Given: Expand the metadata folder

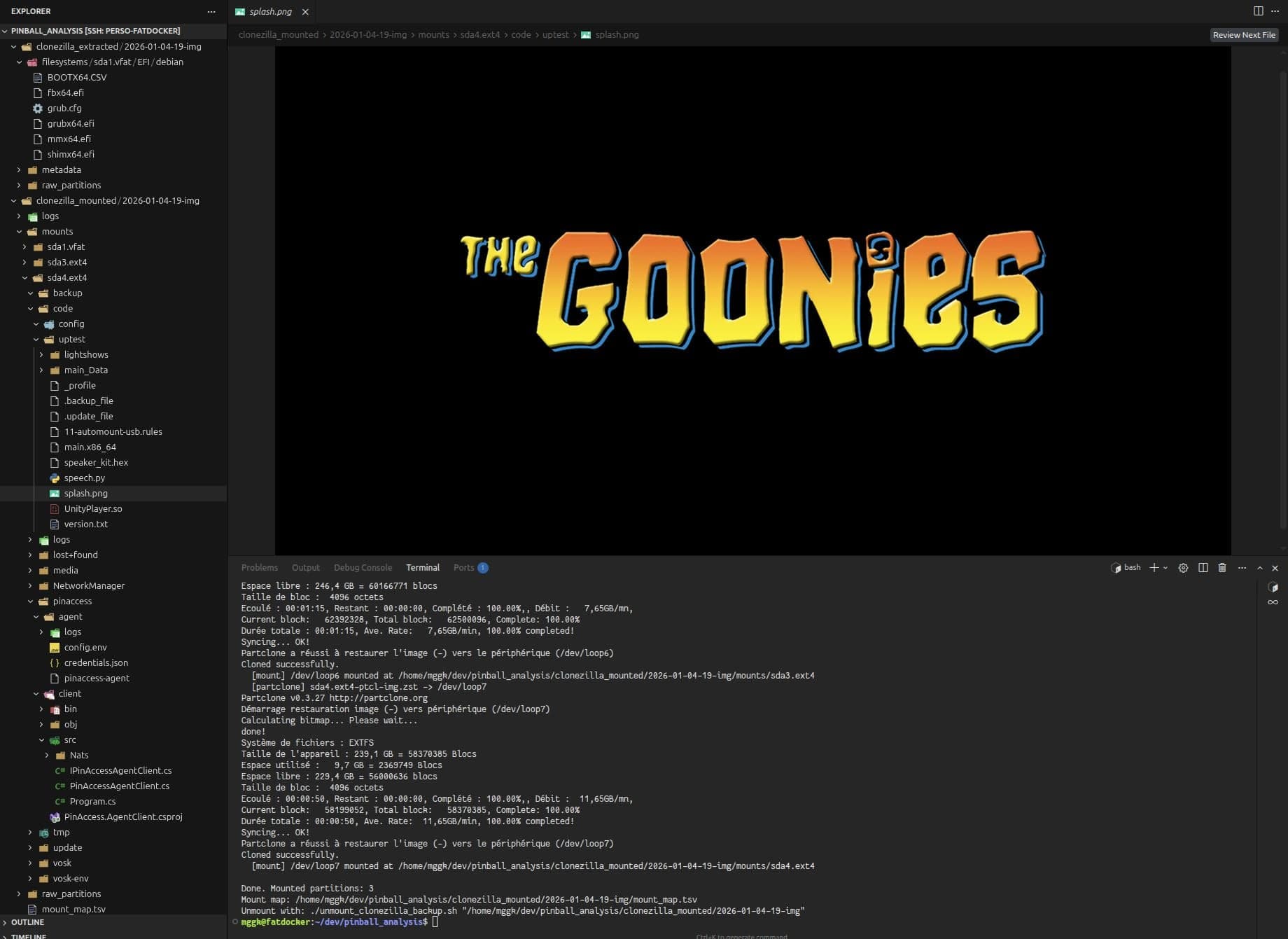Looking at the screenshot, I should pos(19,170).
